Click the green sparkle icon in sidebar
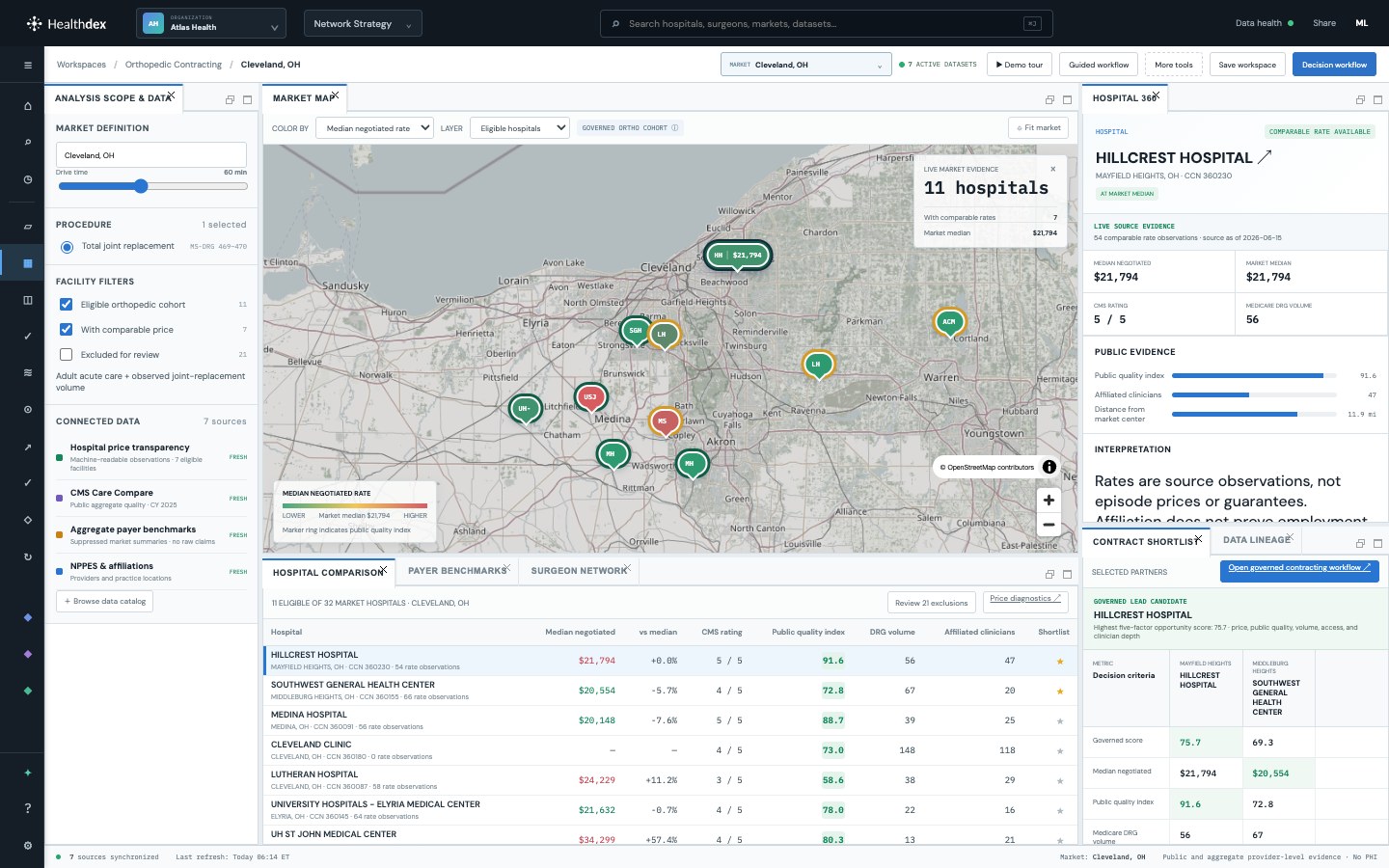The height and width of the screenshot is (868, 1389). pos(28,773)
